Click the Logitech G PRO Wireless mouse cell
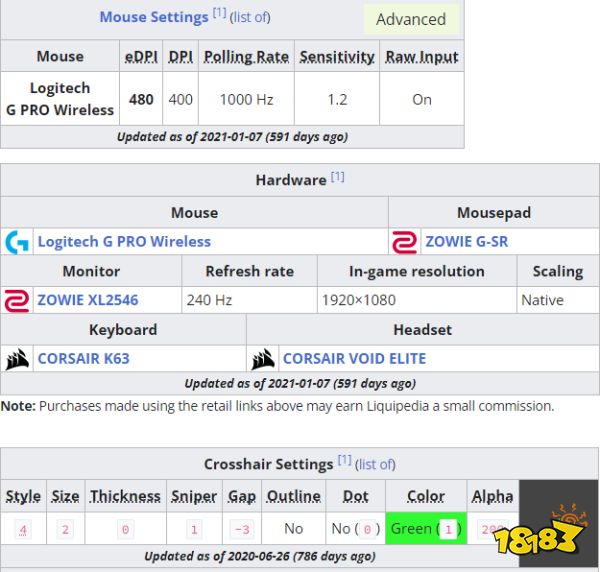The image size is (600, 572). (x=60, y=99)
